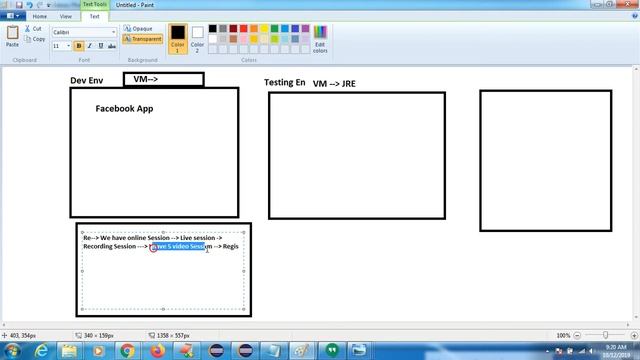Cut the selected text

33,29
